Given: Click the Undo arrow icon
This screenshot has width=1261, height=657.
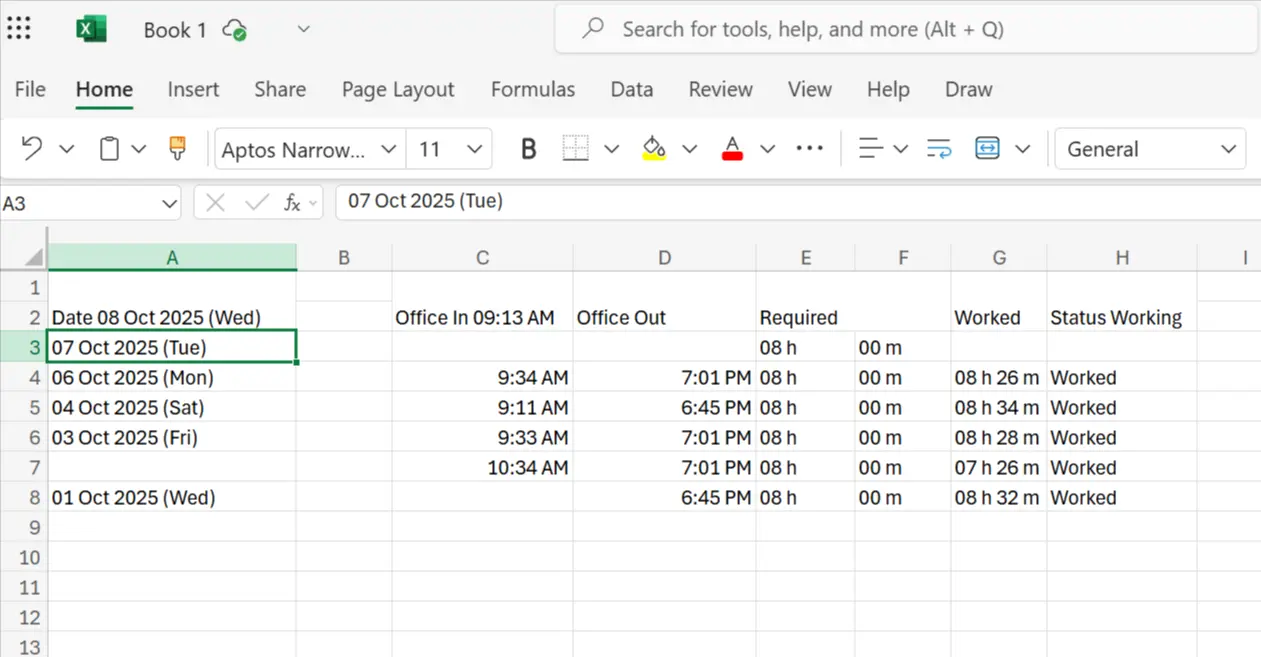Looking at the screenshot, I should [32, 149].
